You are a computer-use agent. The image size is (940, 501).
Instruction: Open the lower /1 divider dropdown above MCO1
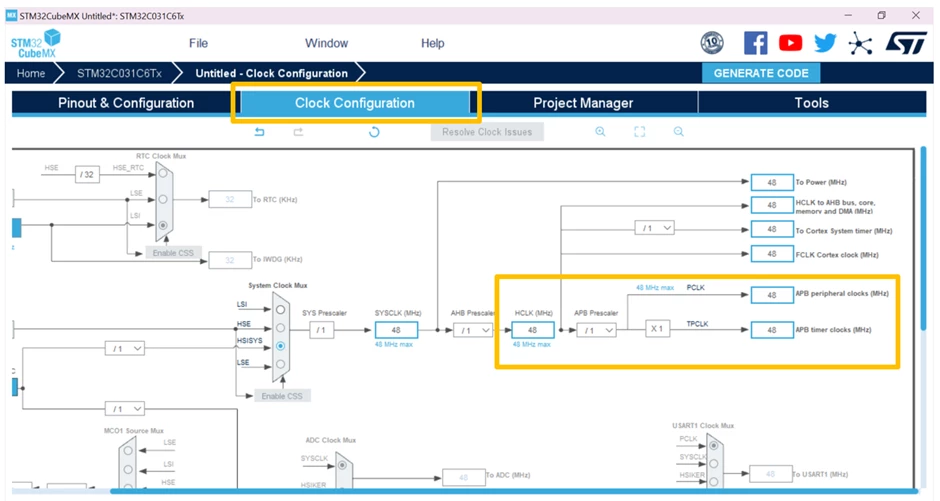click(x=125, y=409)
